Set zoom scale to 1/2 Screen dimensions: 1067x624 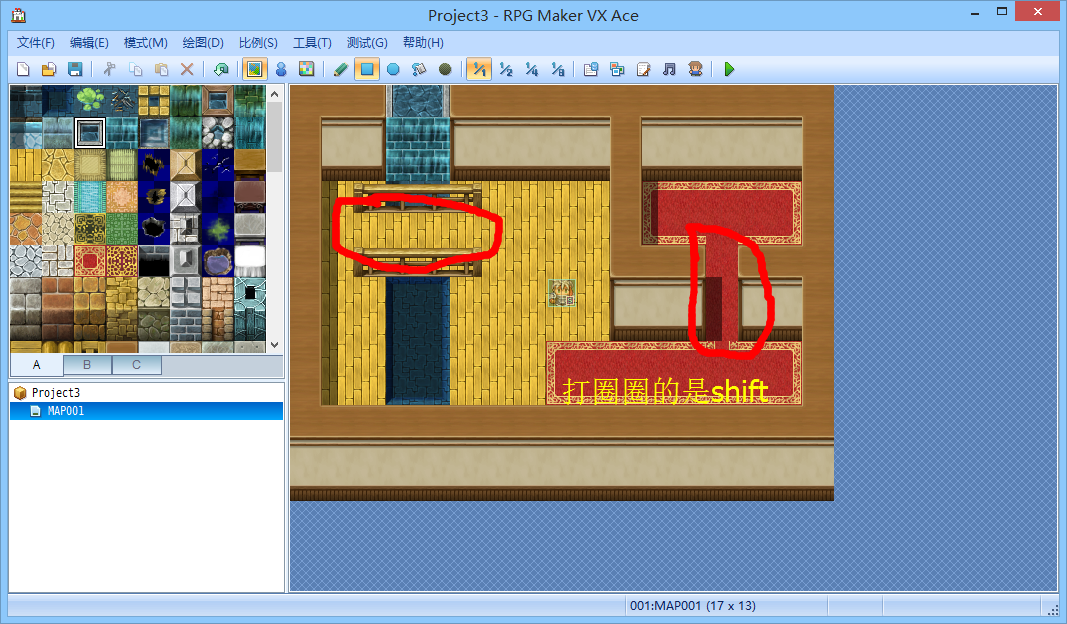tap(506, 69)
